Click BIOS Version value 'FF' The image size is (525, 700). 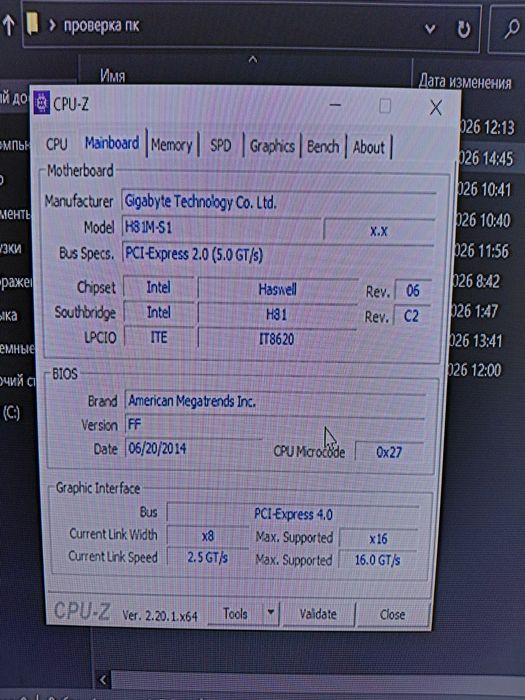point(275,425)
